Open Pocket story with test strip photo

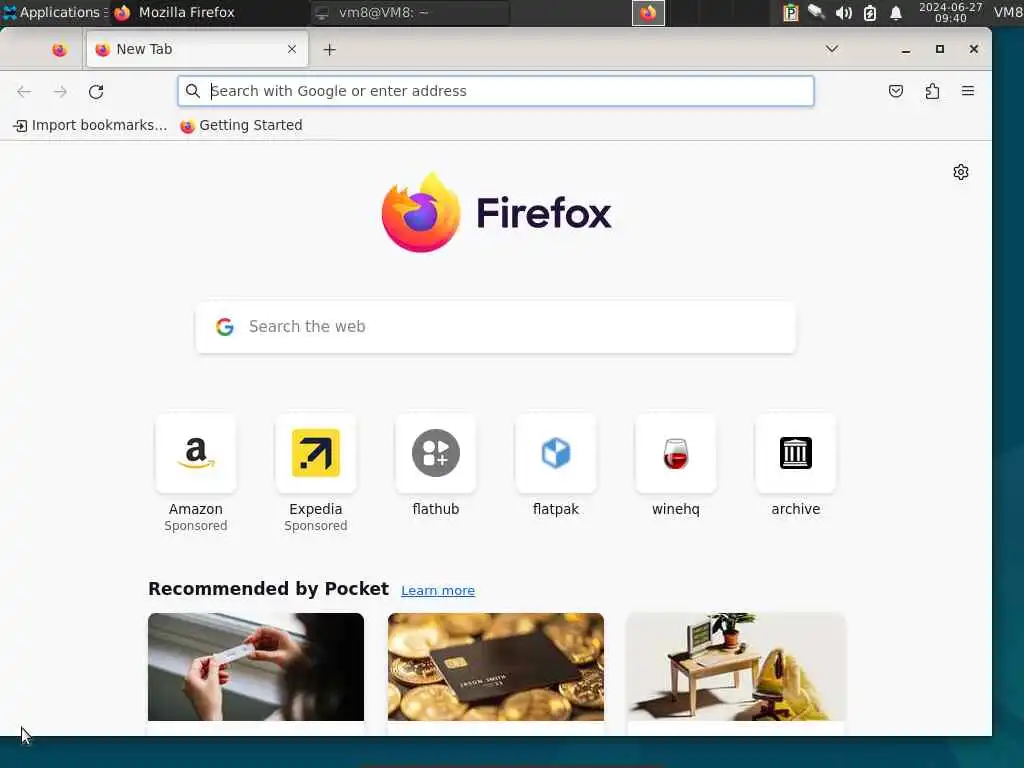(x=256, y=667)
